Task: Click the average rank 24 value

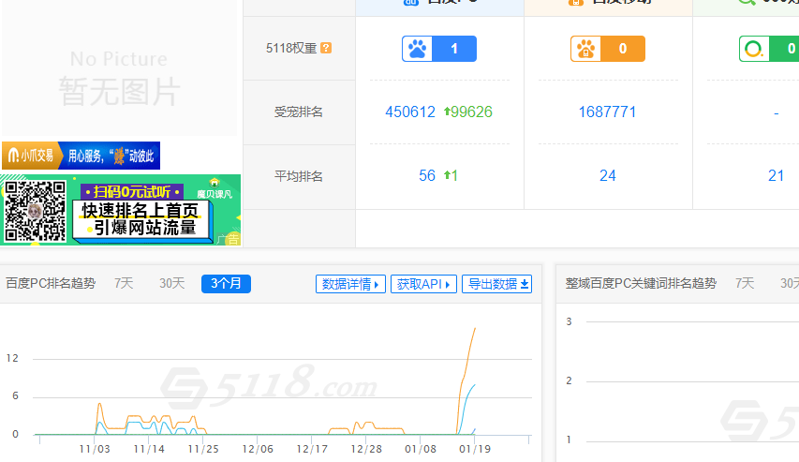Action: (x=607, y=176)
